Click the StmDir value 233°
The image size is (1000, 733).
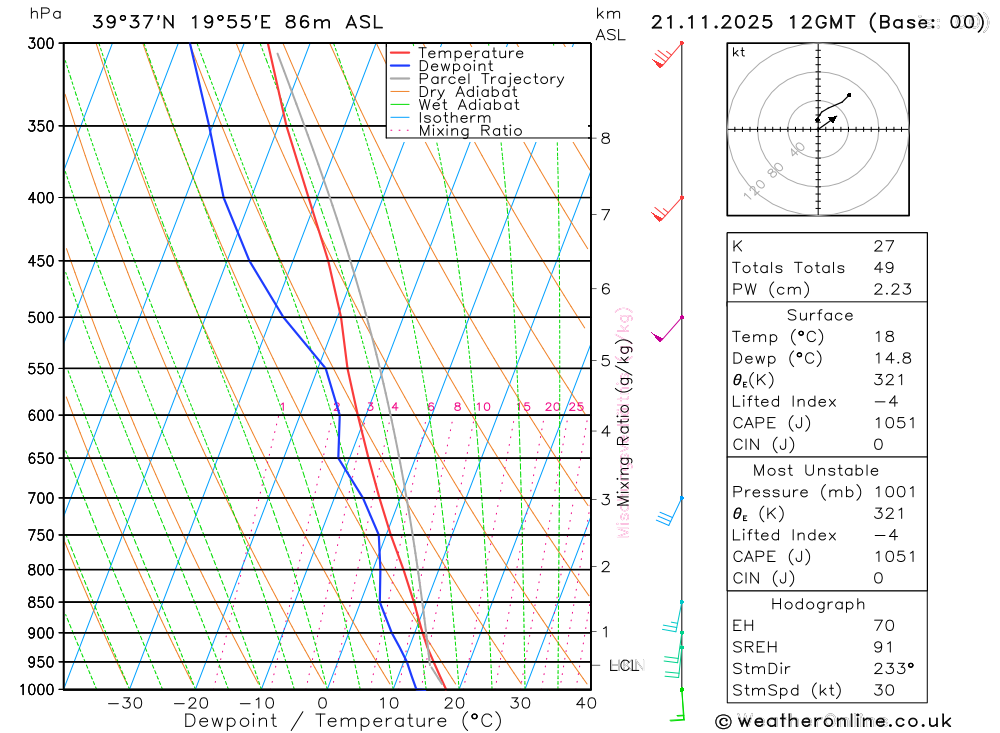click(894, 669)
